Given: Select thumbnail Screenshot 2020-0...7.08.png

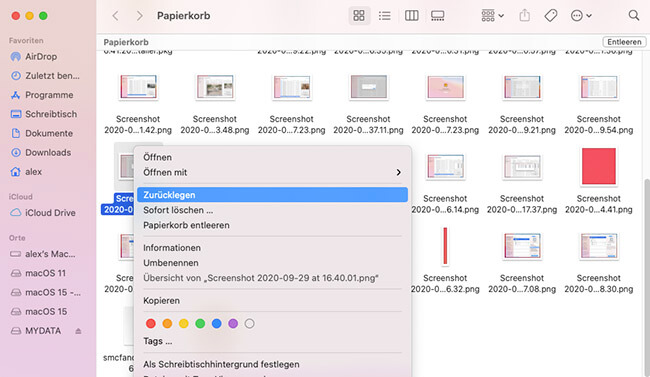Looking at the screenshot, I should pyautogui.click(x=522, y=246).
